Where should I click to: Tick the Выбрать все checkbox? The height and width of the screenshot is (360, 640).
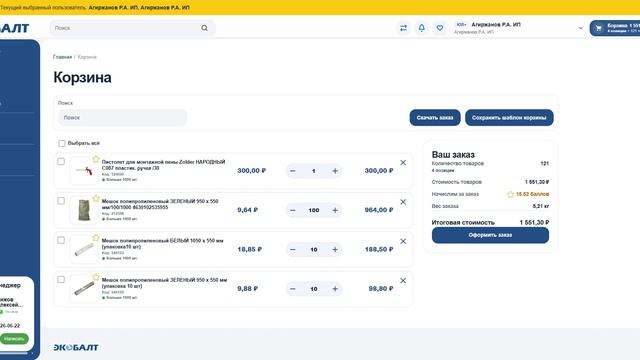62,143
